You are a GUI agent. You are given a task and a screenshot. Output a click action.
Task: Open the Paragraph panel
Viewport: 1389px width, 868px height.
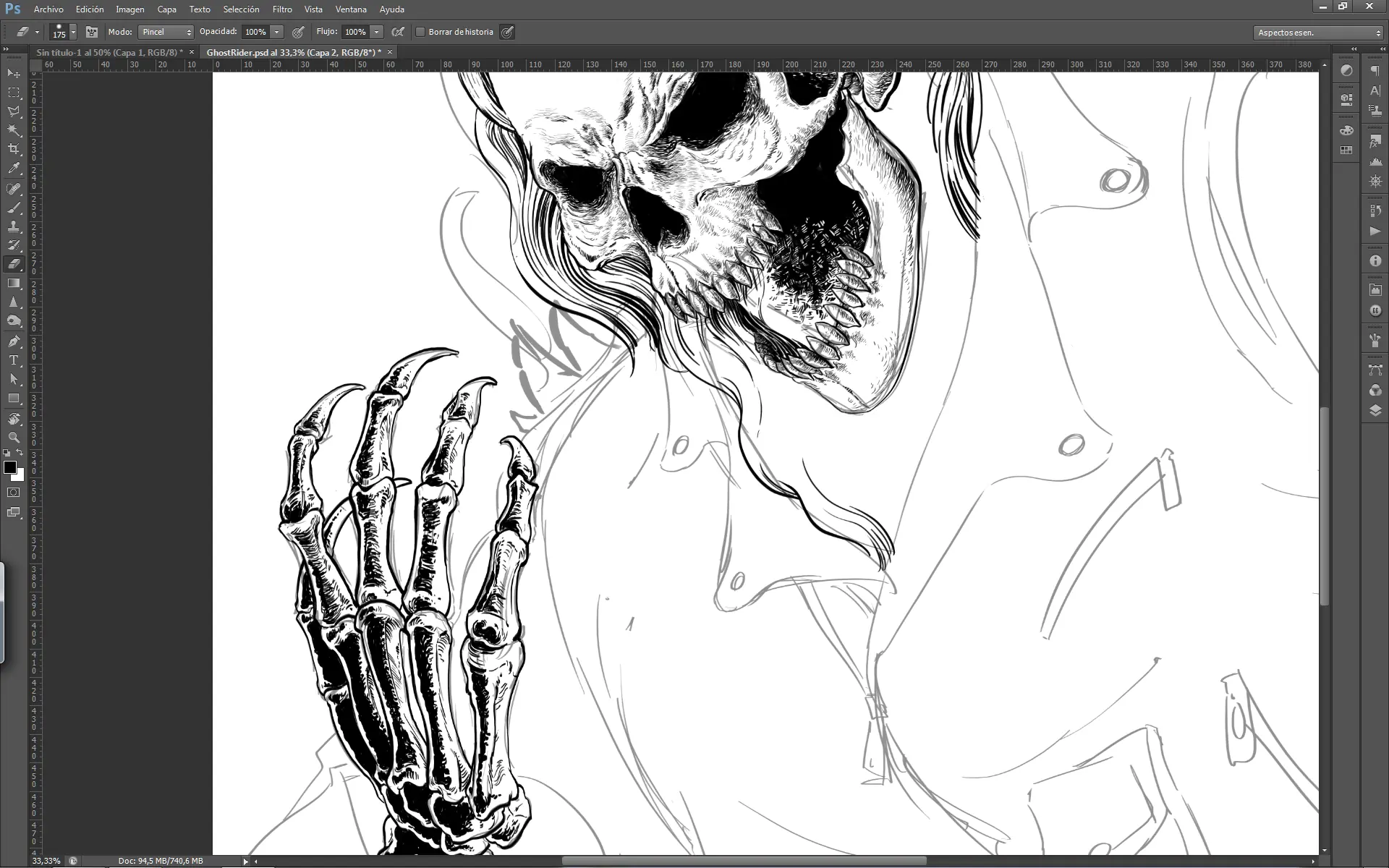1375,71
